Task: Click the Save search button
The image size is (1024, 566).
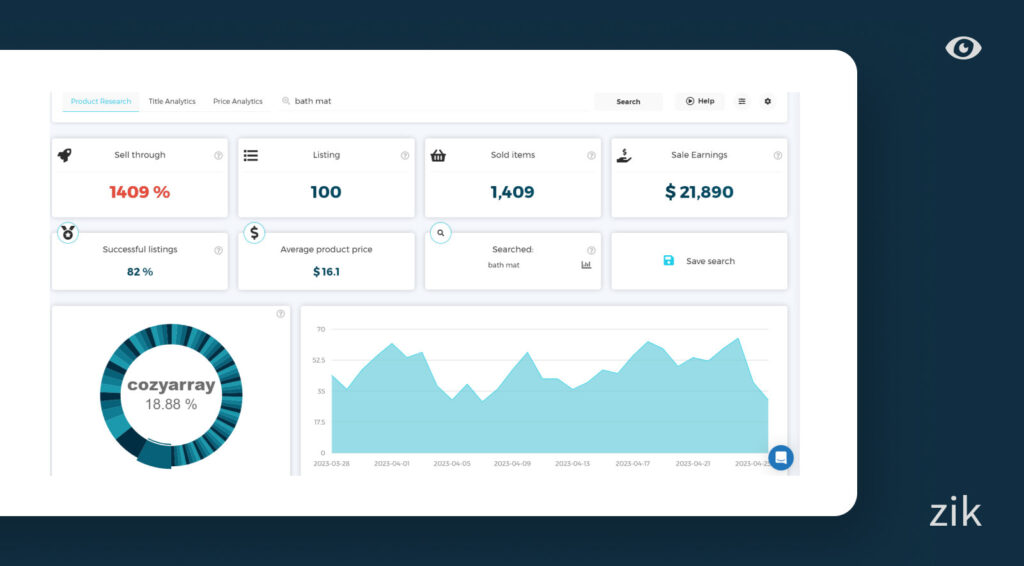Action: tap(699, 261)
